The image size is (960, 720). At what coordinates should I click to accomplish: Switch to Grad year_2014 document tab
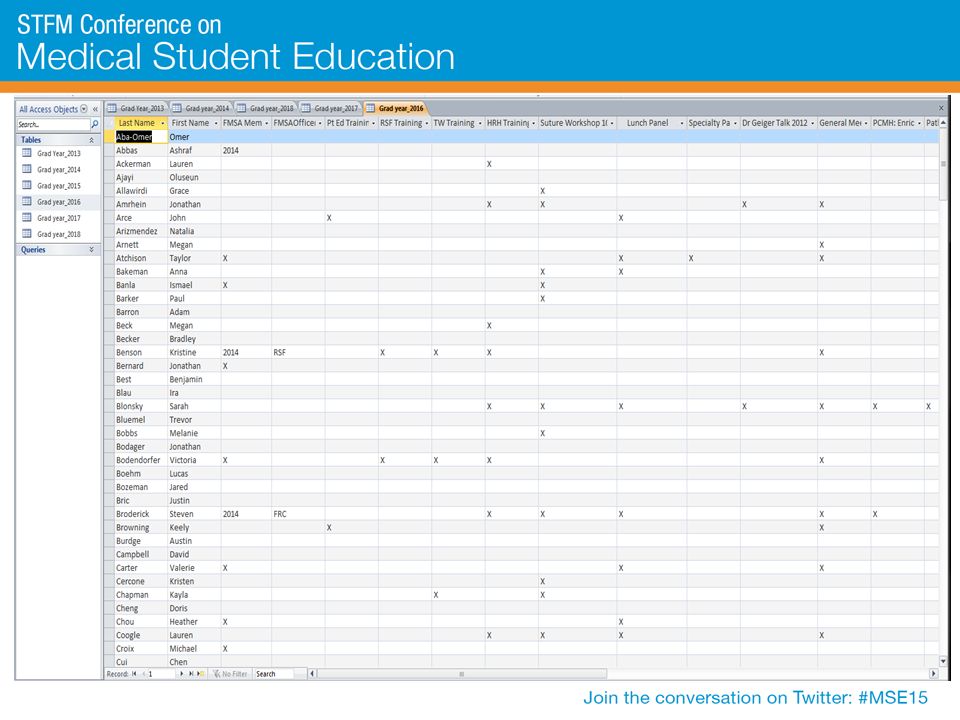click(x=201, y=108)
